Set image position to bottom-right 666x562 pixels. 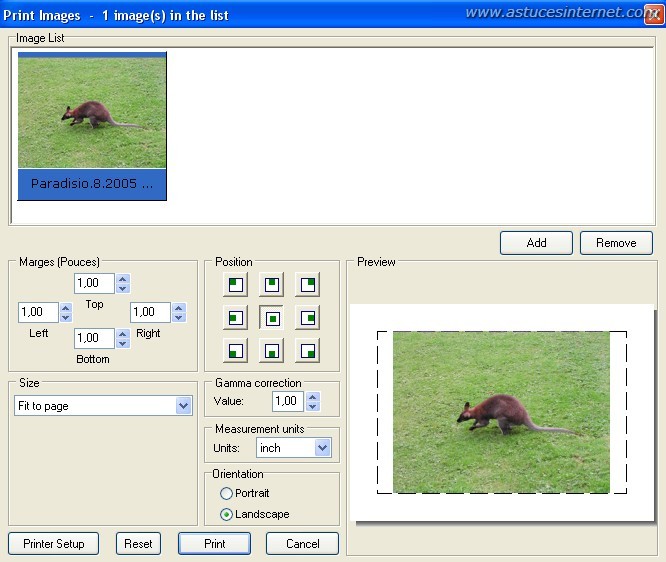(x=308, y=350)
